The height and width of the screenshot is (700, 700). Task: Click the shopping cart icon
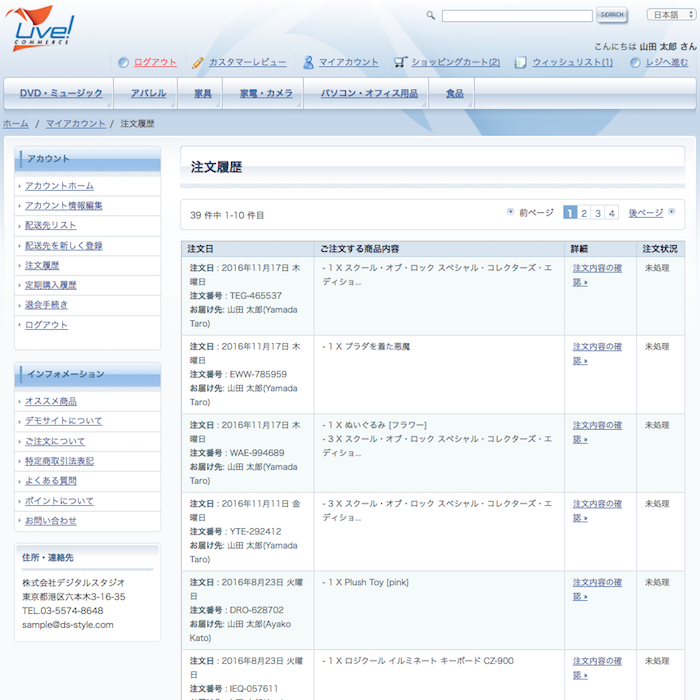400,63
